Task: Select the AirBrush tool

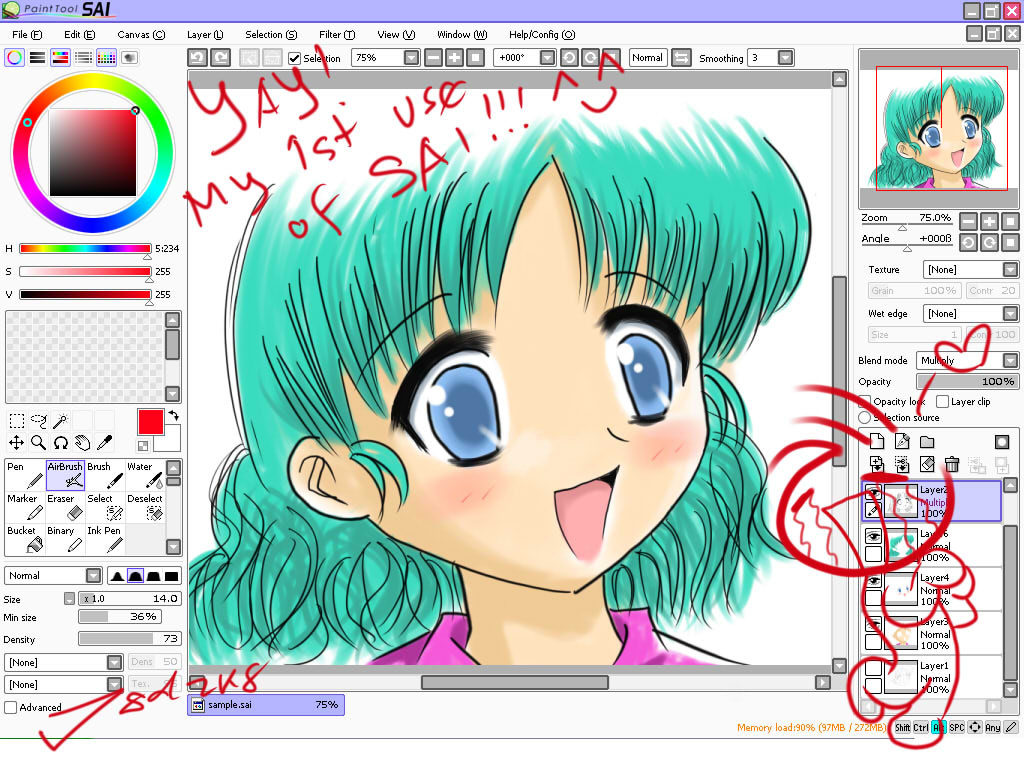Action: [x=65, y=475]
